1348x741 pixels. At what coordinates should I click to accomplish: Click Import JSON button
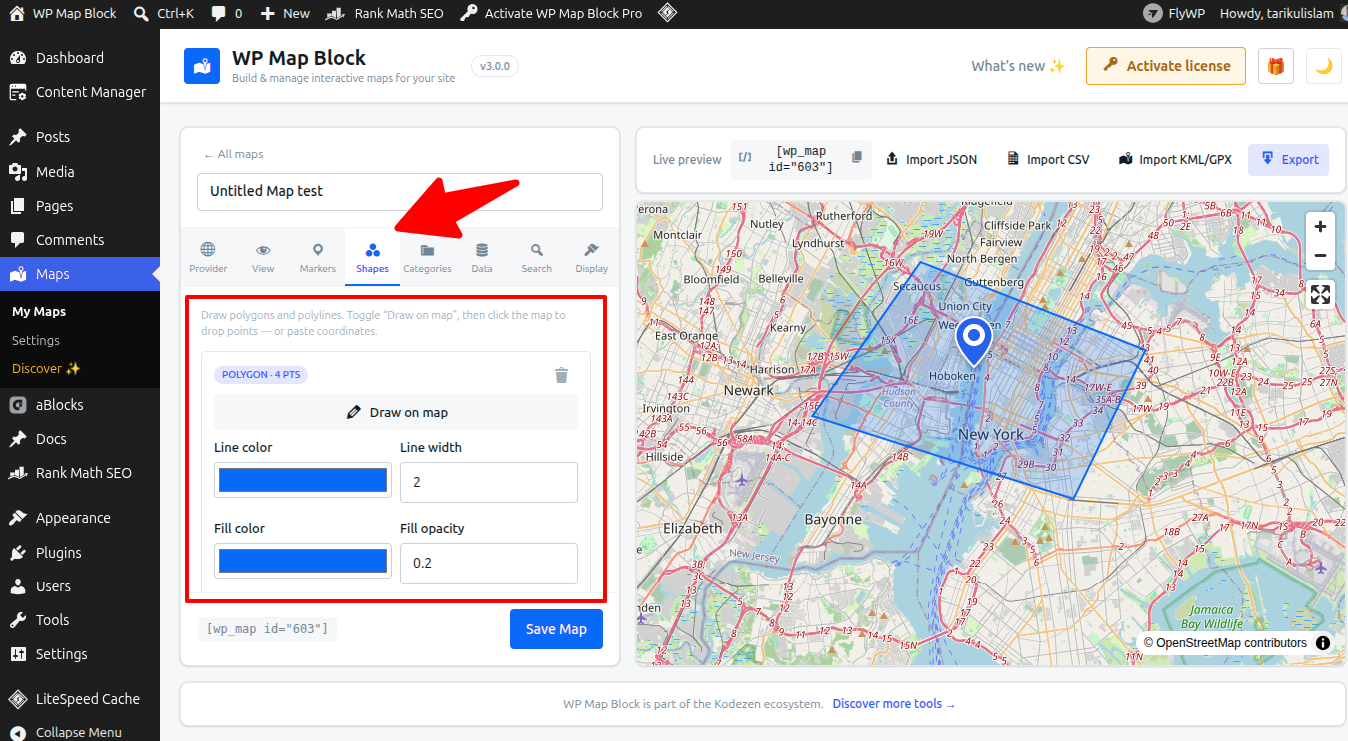pos(931,159)
